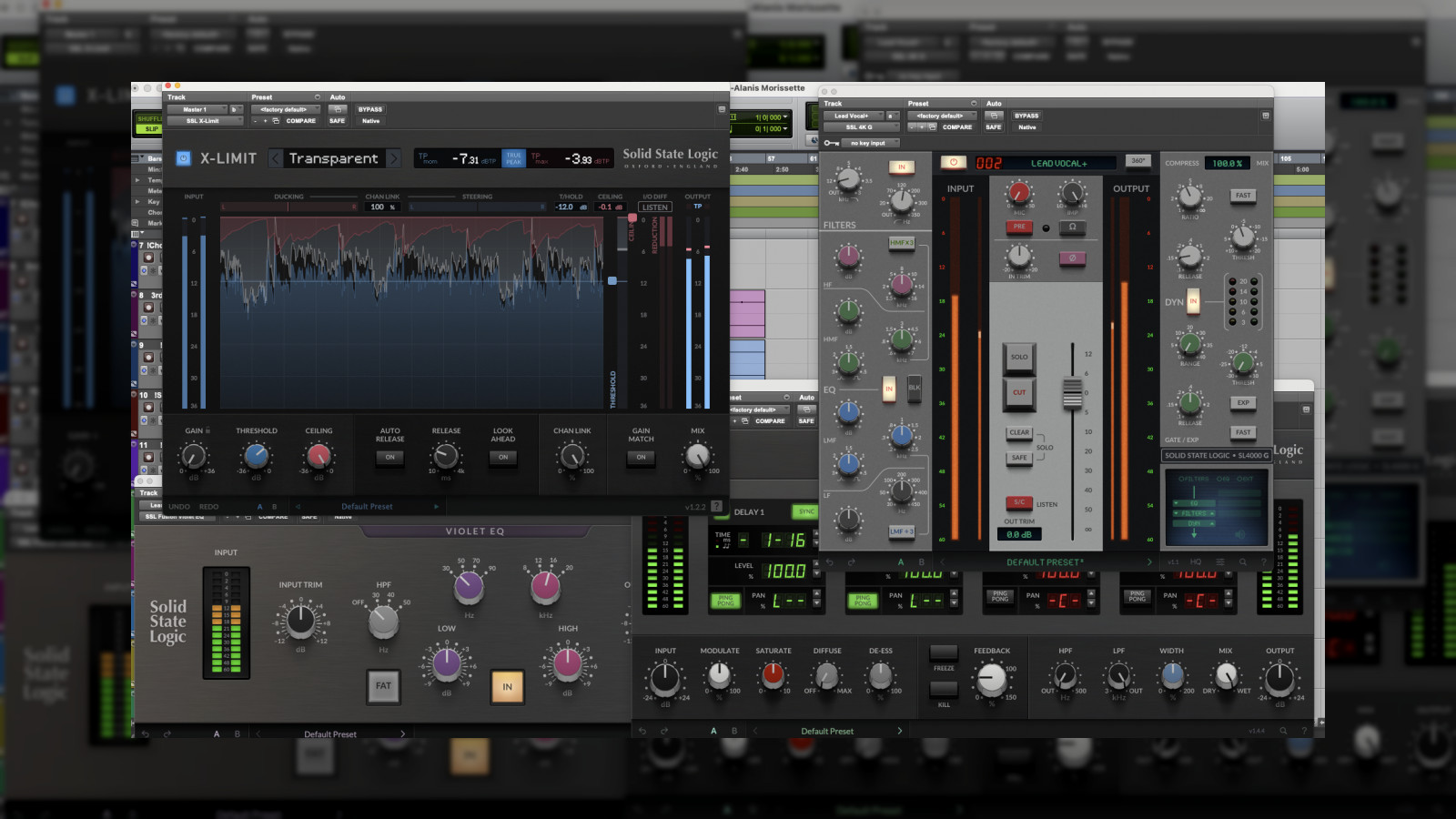Click UNDO in X-Limit footer

179,507
